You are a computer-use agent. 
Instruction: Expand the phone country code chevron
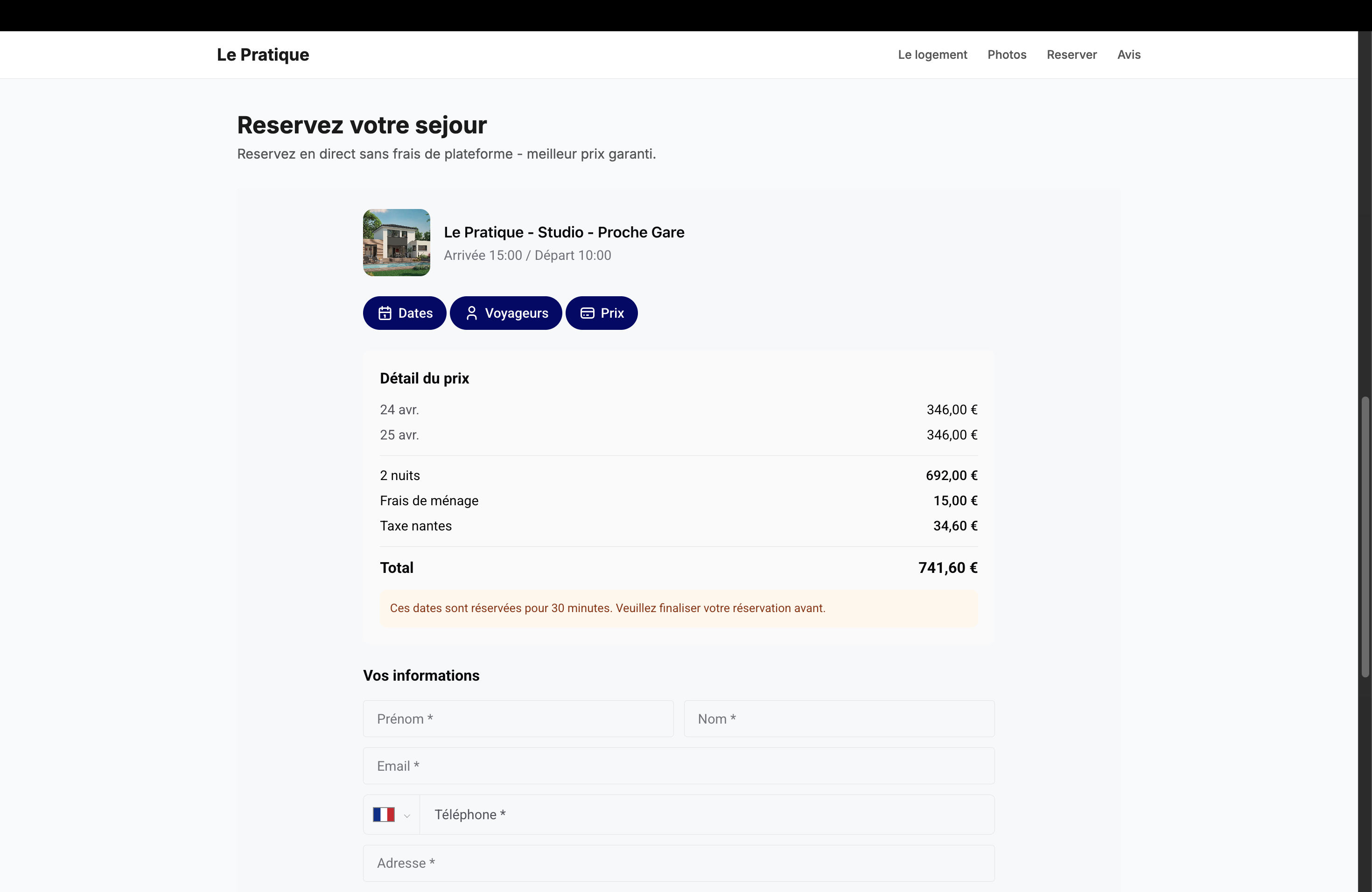click(407, 815)
